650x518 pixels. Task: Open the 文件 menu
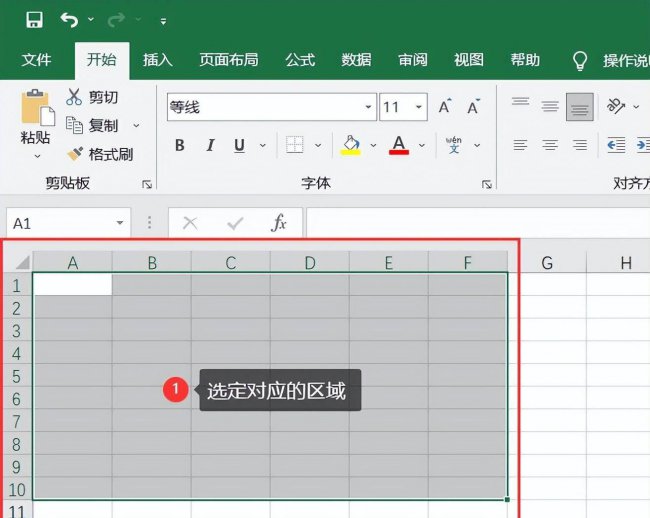coord(36,60)
